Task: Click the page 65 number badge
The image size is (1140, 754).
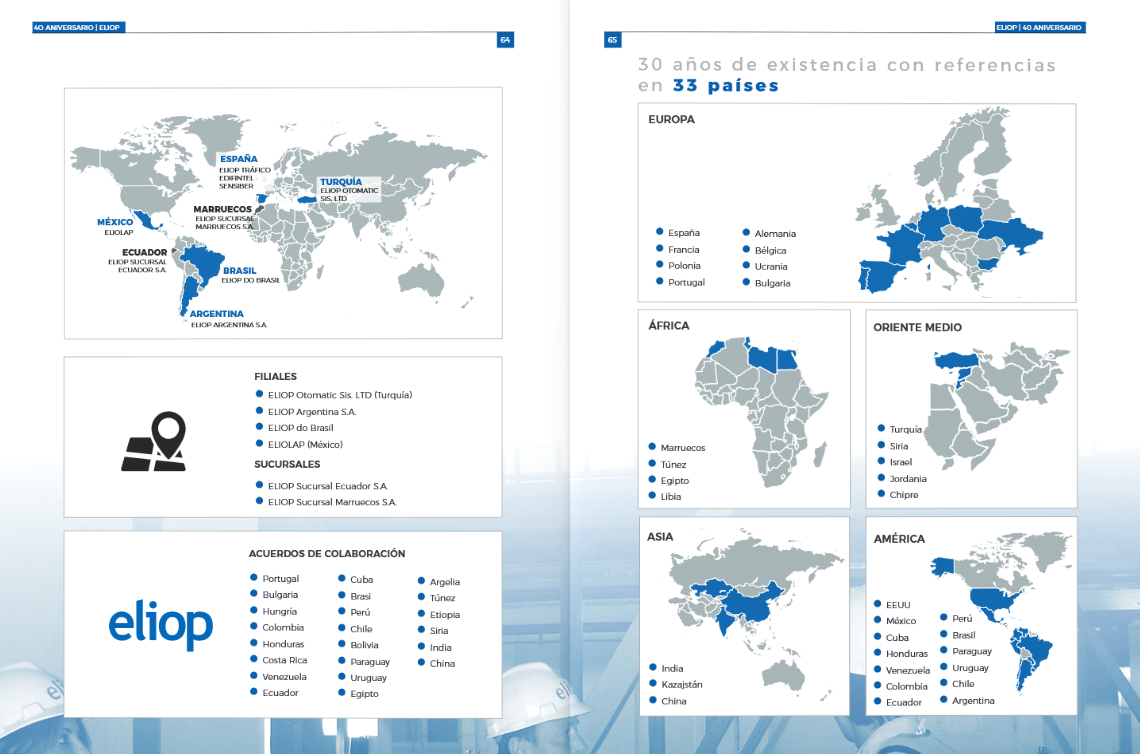Action: pos(612,40)
